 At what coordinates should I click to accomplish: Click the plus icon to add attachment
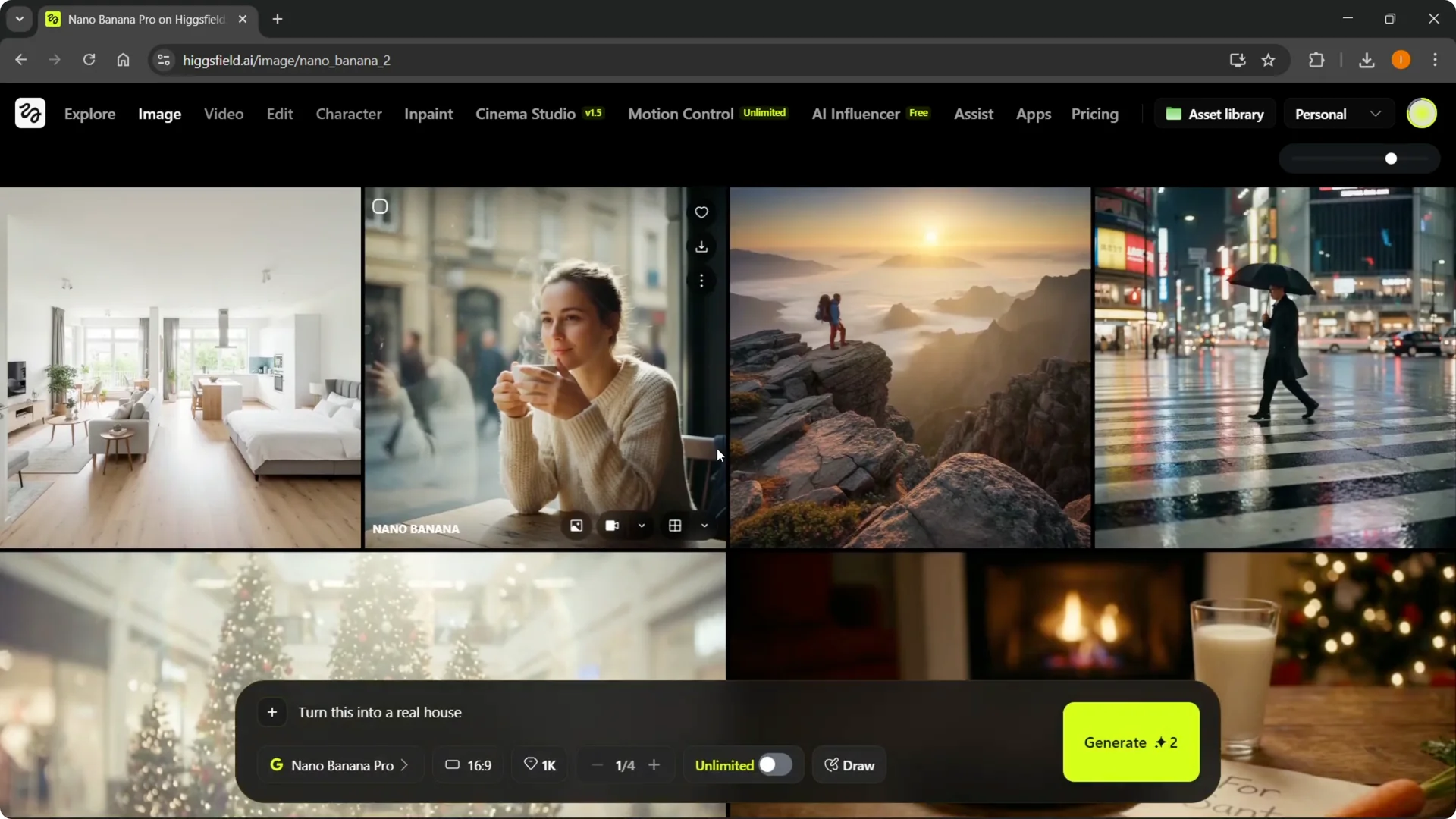click(x=272, y=712)
